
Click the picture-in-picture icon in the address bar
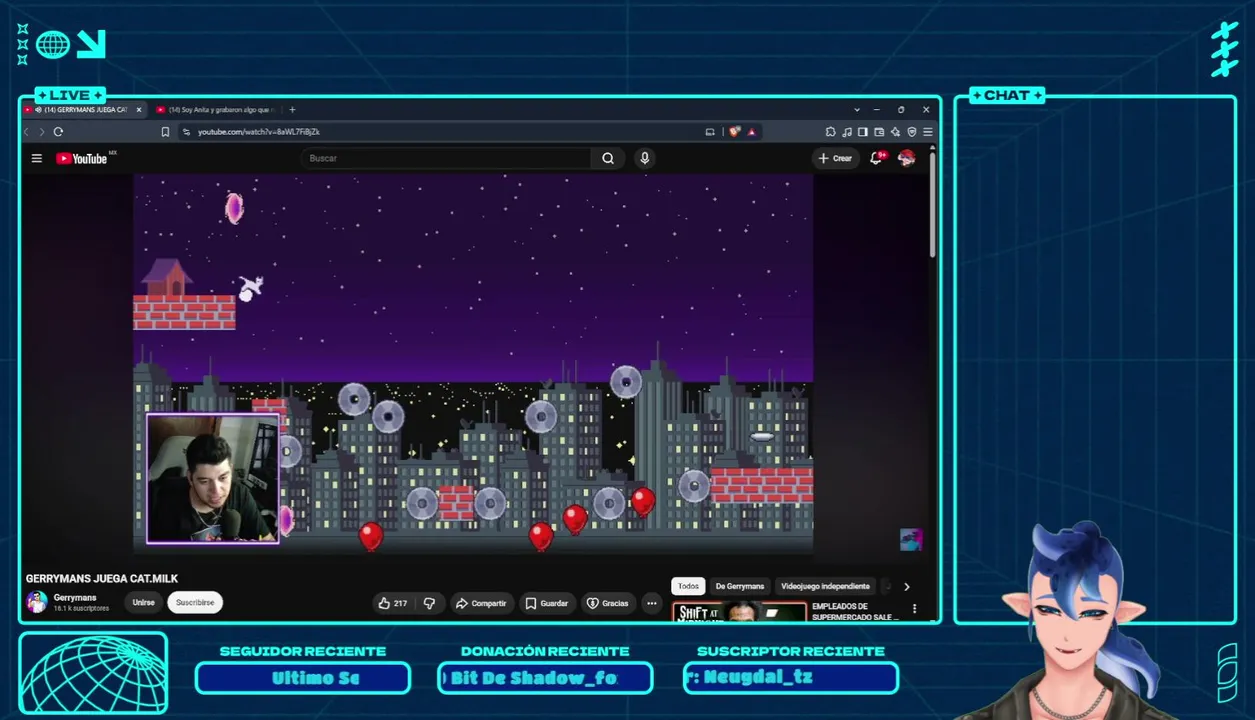(x=710, y=132)
